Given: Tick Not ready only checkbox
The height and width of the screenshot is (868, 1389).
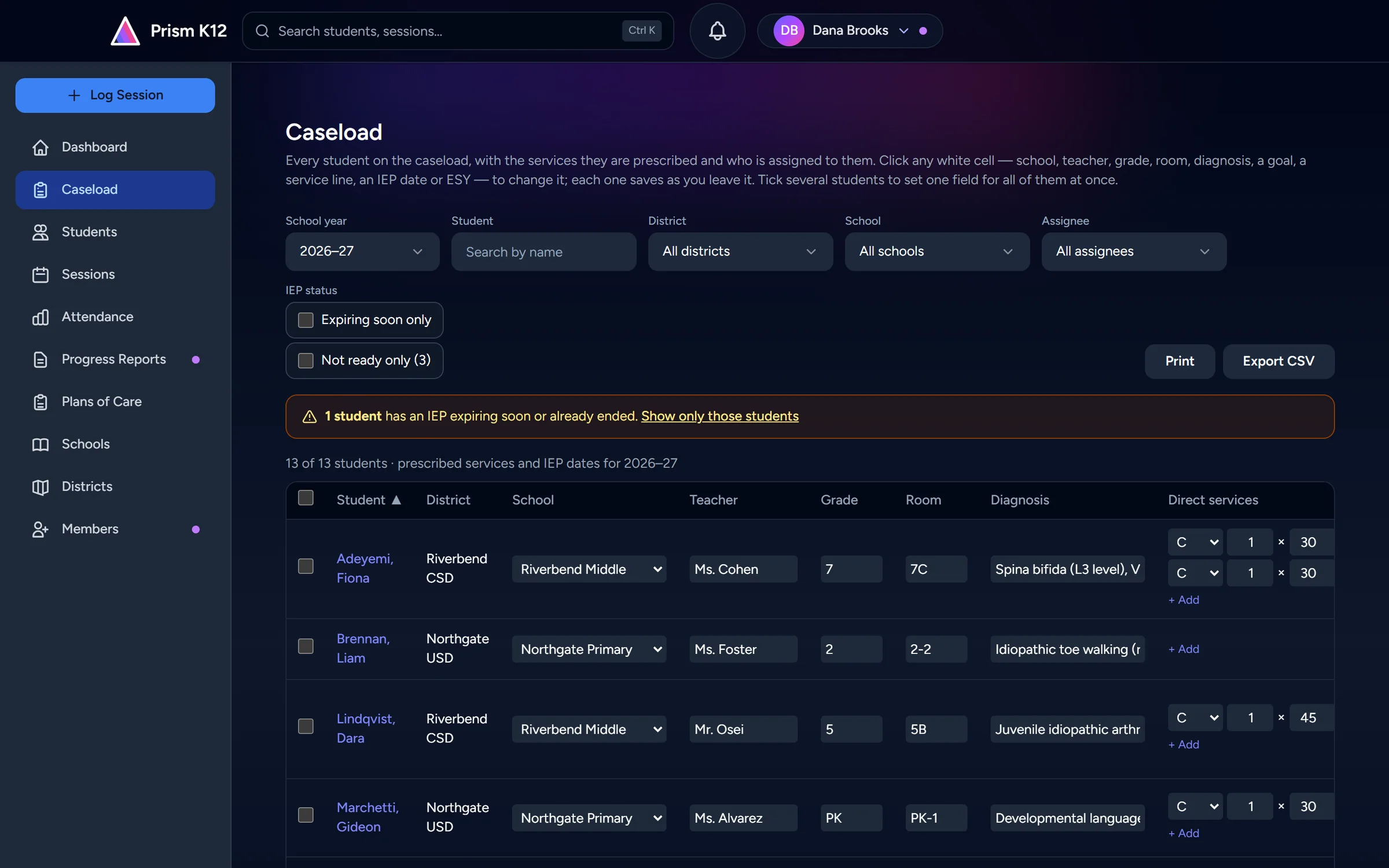Looking at the screenshot, I should [x=306, y=361].
